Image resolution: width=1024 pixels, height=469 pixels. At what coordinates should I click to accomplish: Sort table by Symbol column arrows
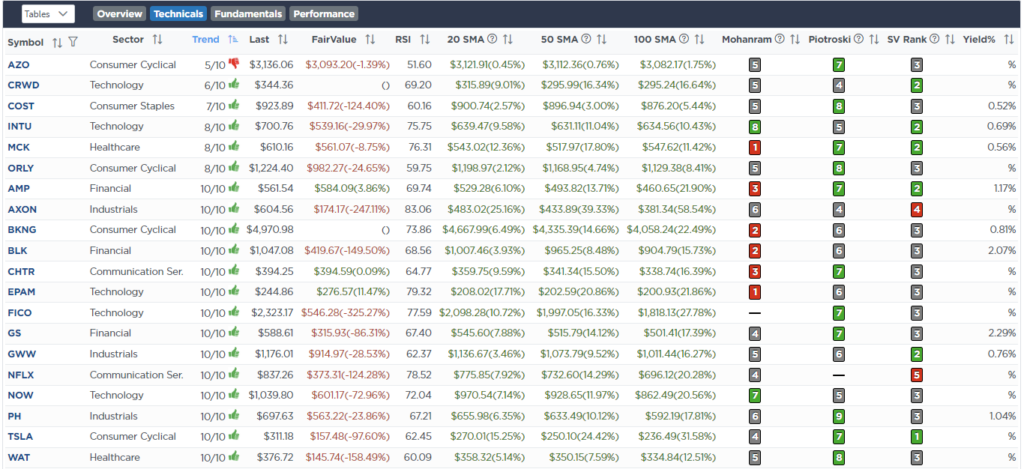pyautogui.click(x=57, y=41)
